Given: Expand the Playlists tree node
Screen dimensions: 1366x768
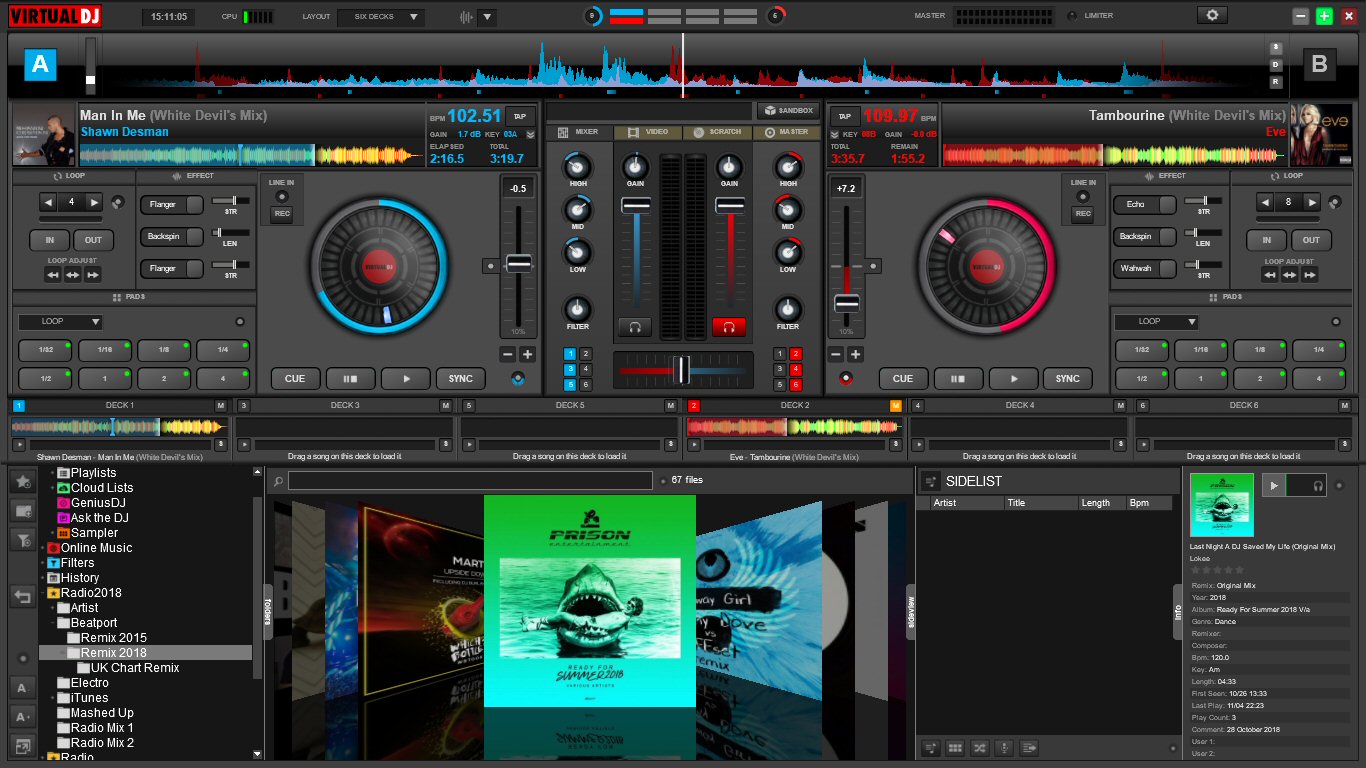Looking at the screenshot, I should click(x=52, y=473).
